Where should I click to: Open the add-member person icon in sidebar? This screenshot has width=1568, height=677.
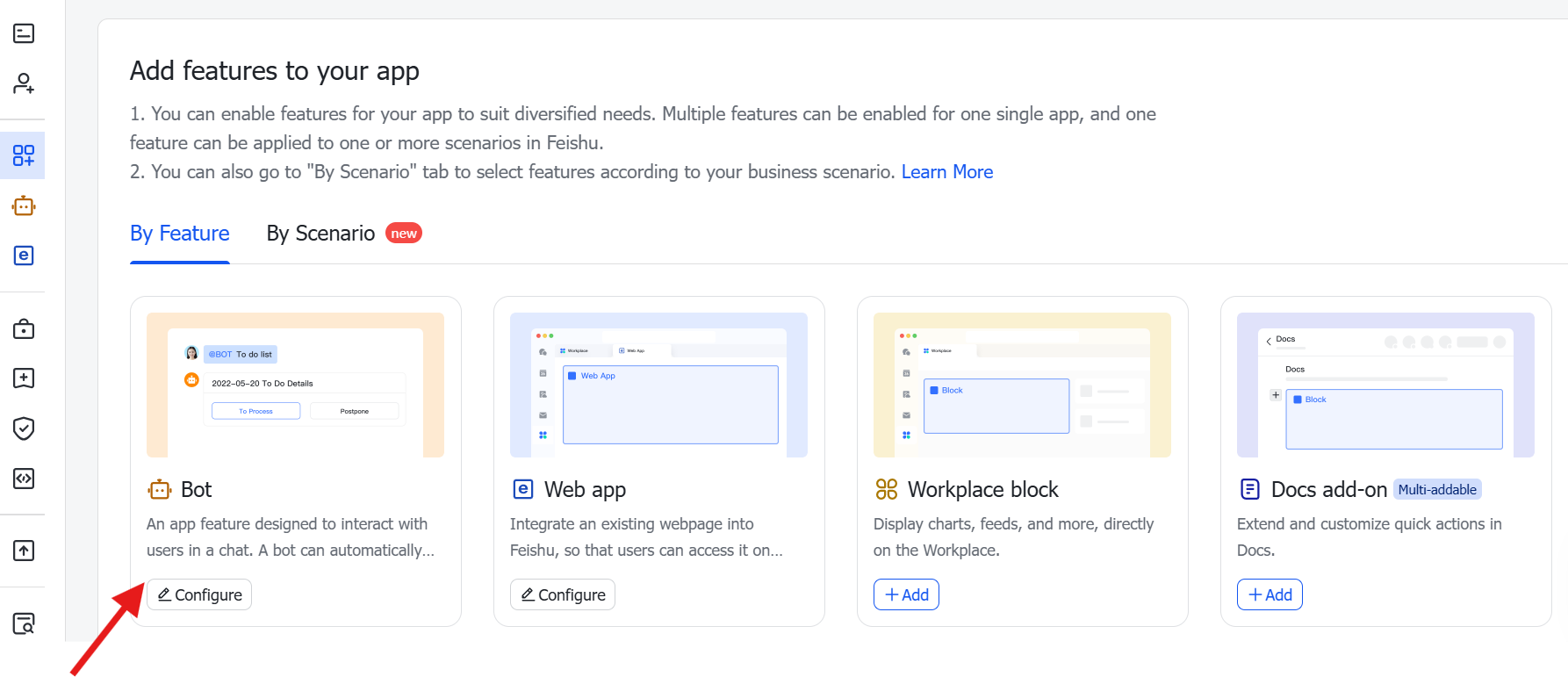click(x=24, y=83)
